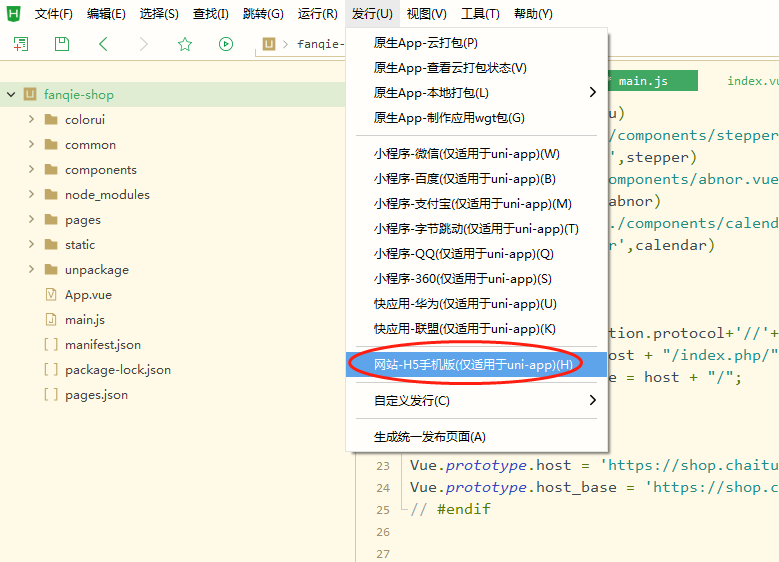Choose 小程序-字节跳动 publish option
Viewport: 779px width, 562px height.
[476, 229]
